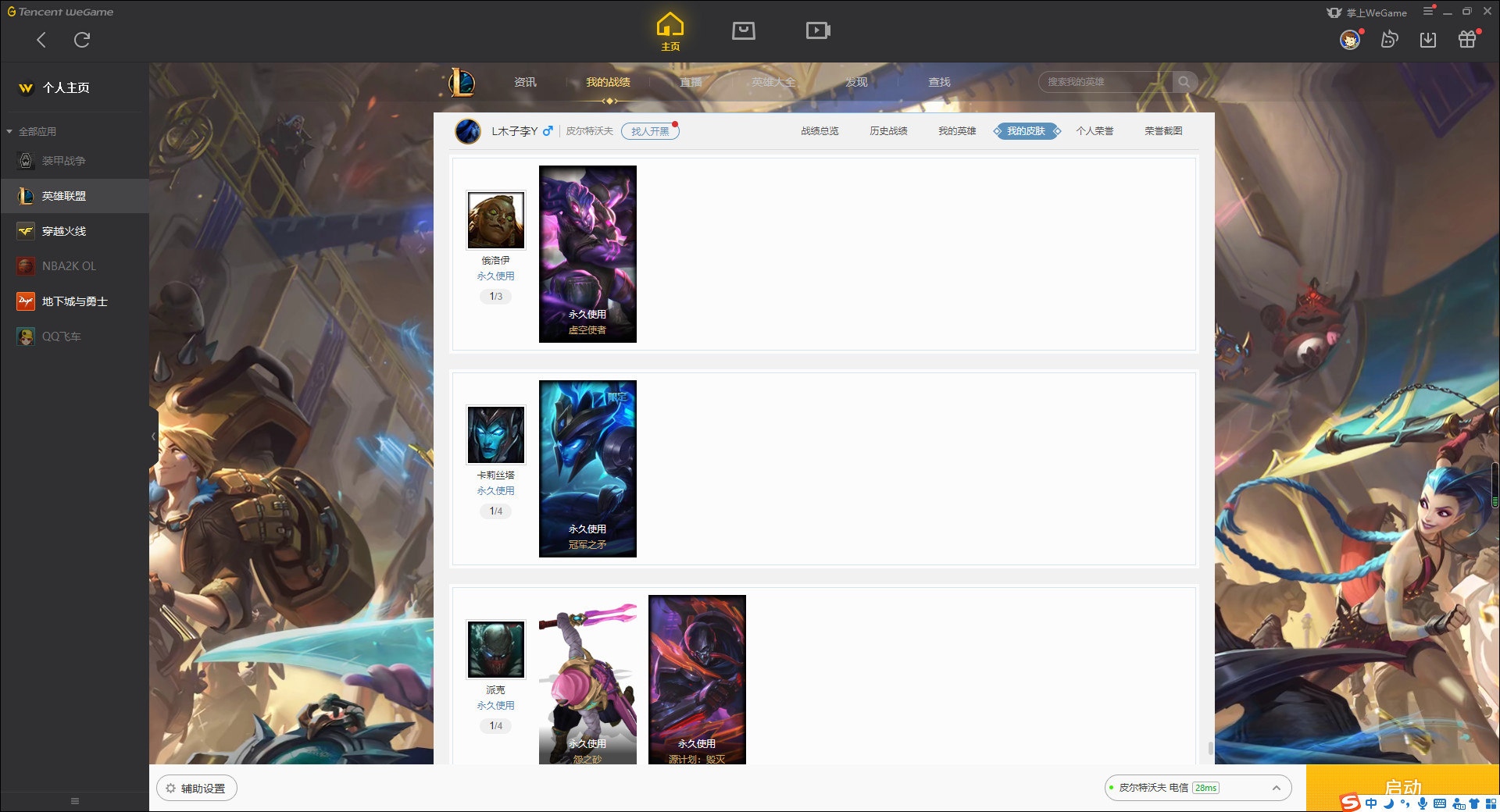Click the magnifier search button

[1184, 82]
